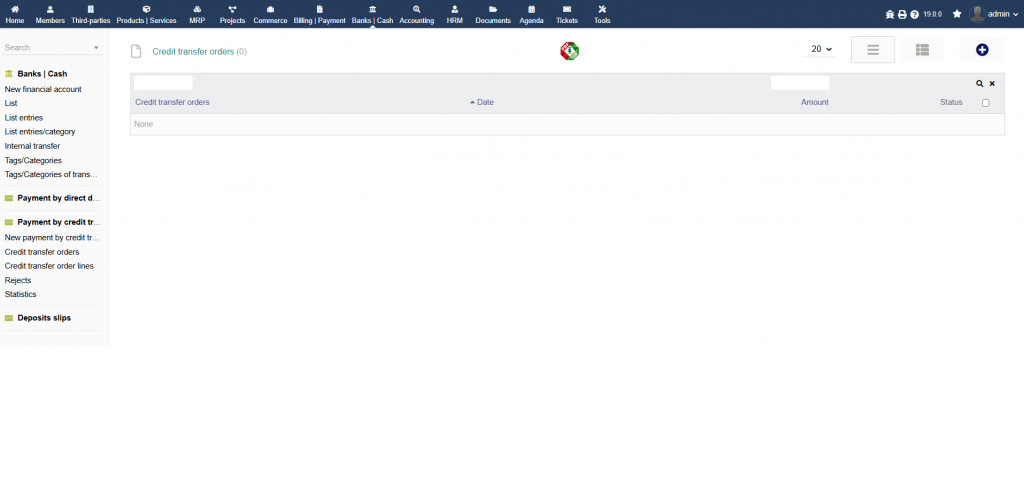Open the Rejects link
Viewport: 1024px width, 480px height.
point(18,280)
